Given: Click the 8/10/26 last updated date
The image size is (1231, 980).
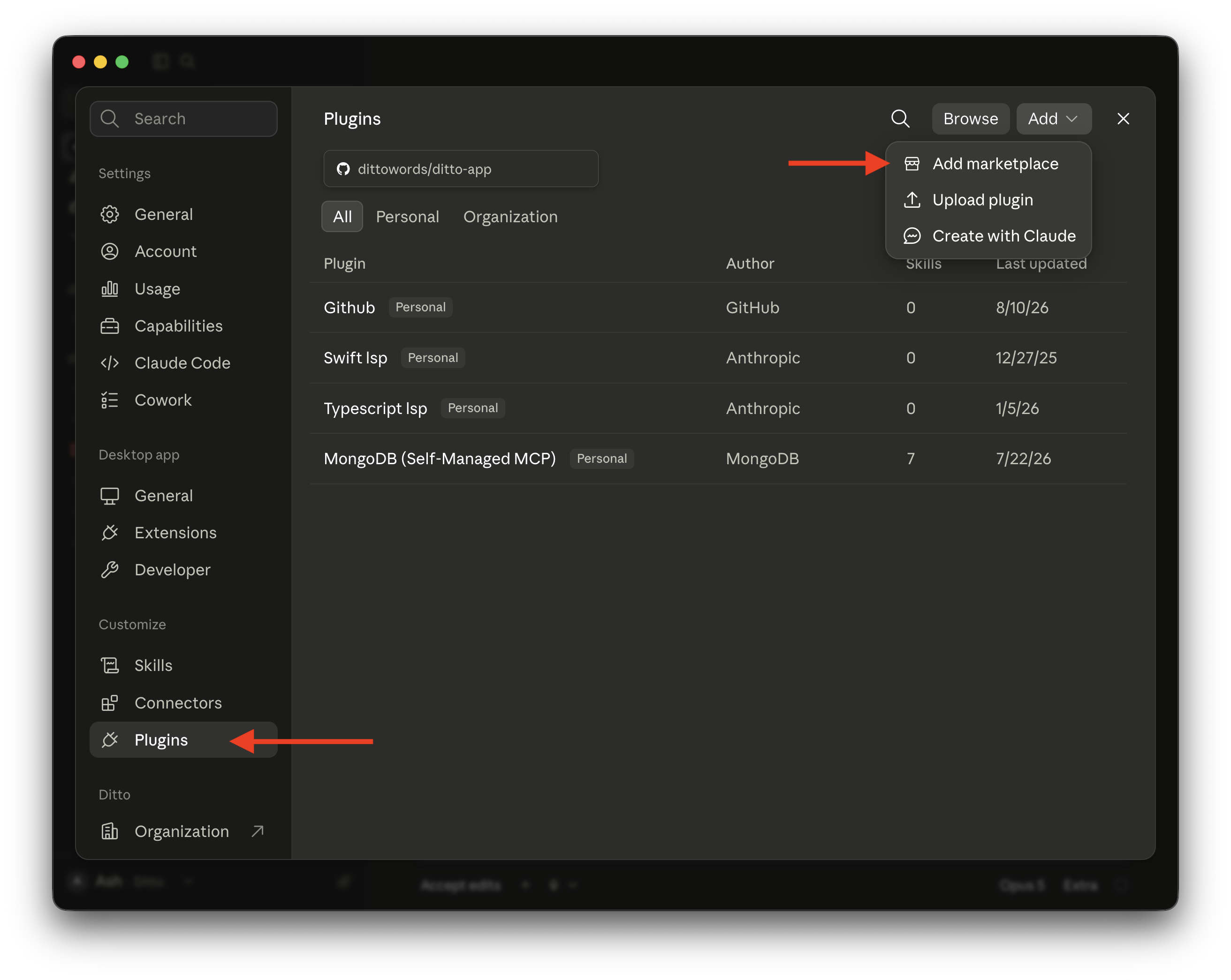Looking at the screenshot, I should point(1022,308).
